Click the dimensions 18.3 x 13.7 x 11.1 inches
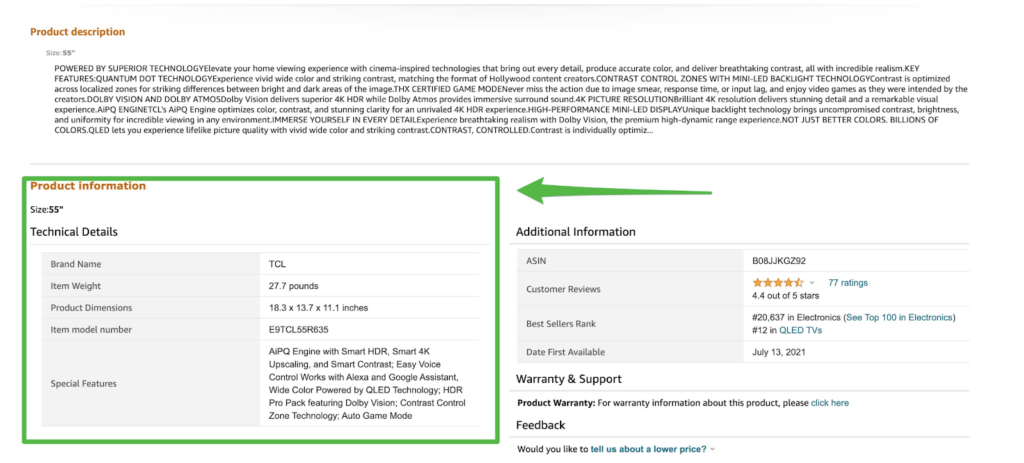The image size is (1024, 463). [x=317, y=308]
